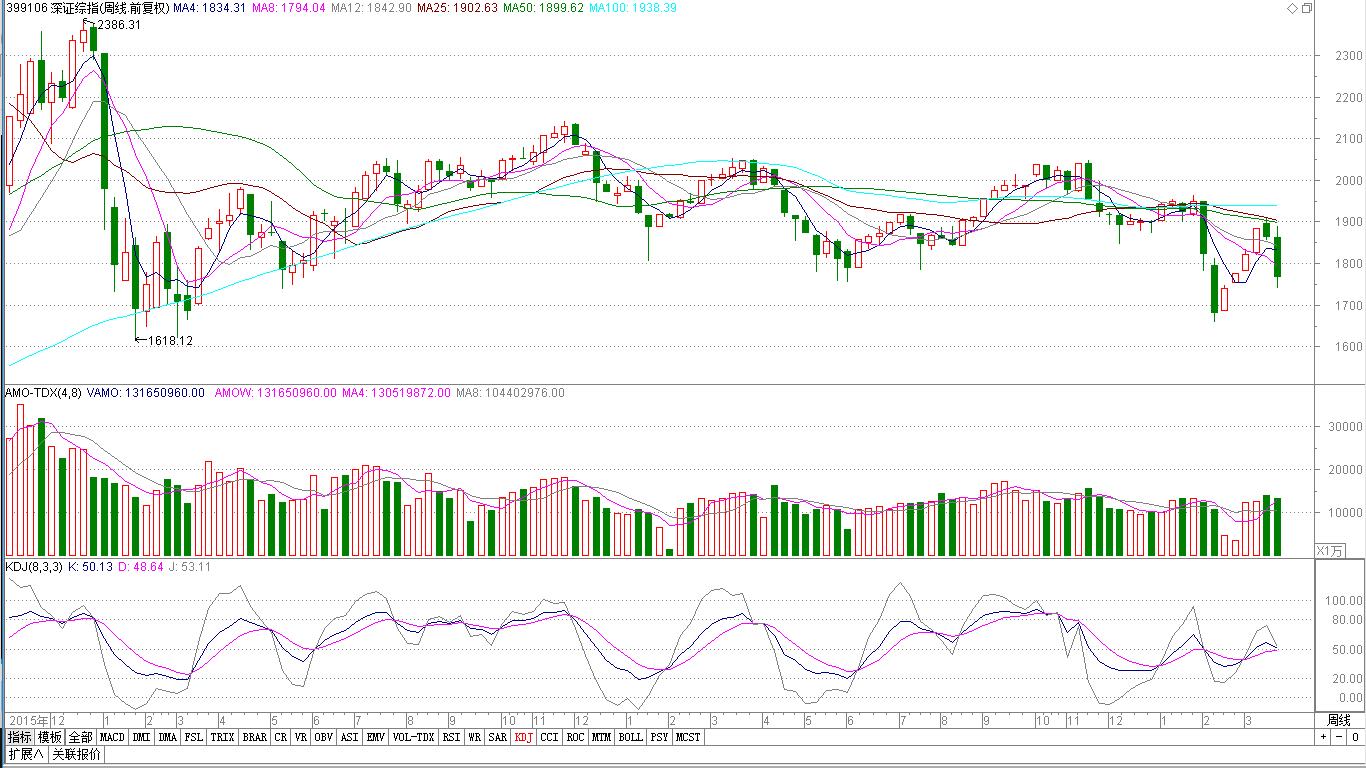Click the 2015年 label on time axis
Viewport: 1366px width, 768px height.
coord(28,720)
